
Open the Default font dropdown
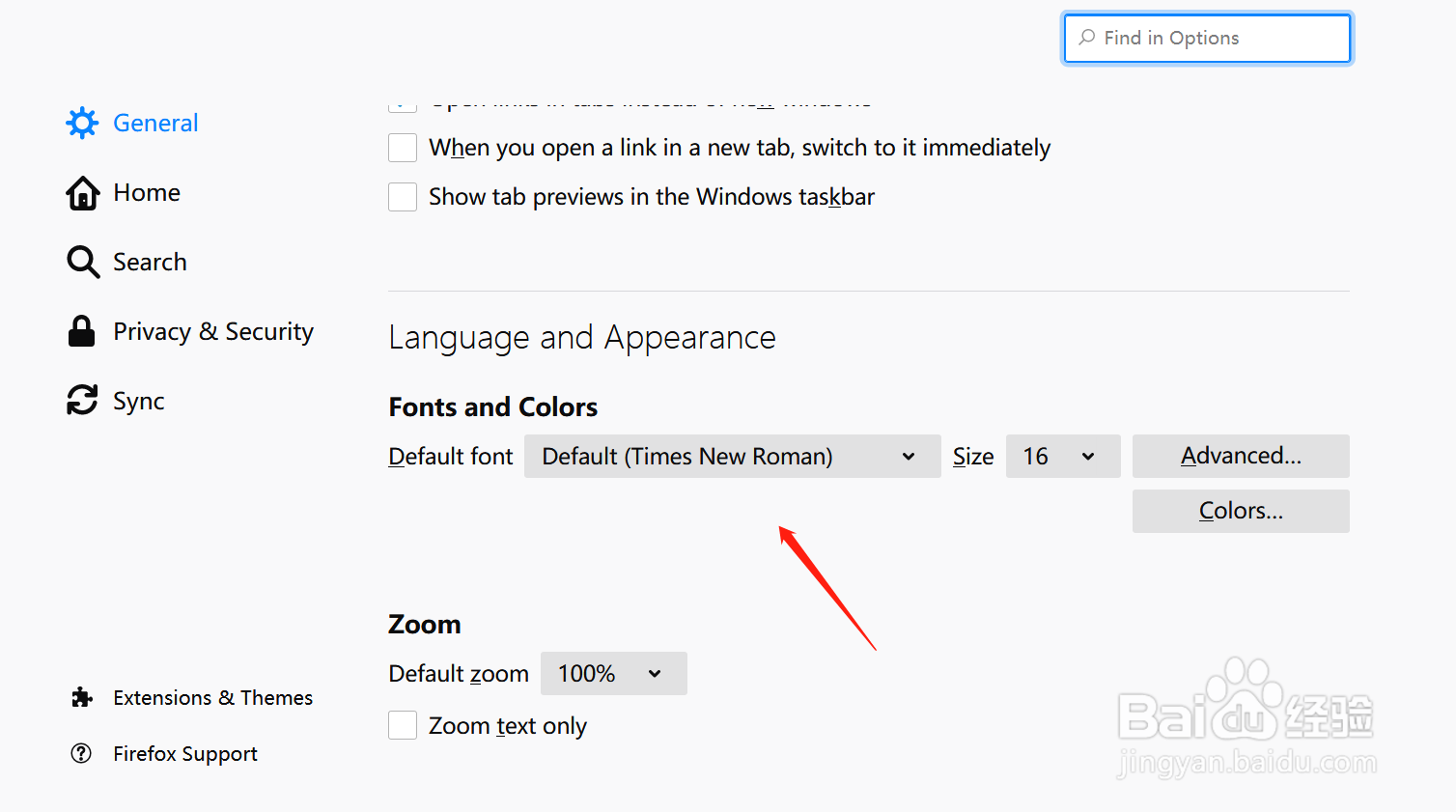(732, 456)
